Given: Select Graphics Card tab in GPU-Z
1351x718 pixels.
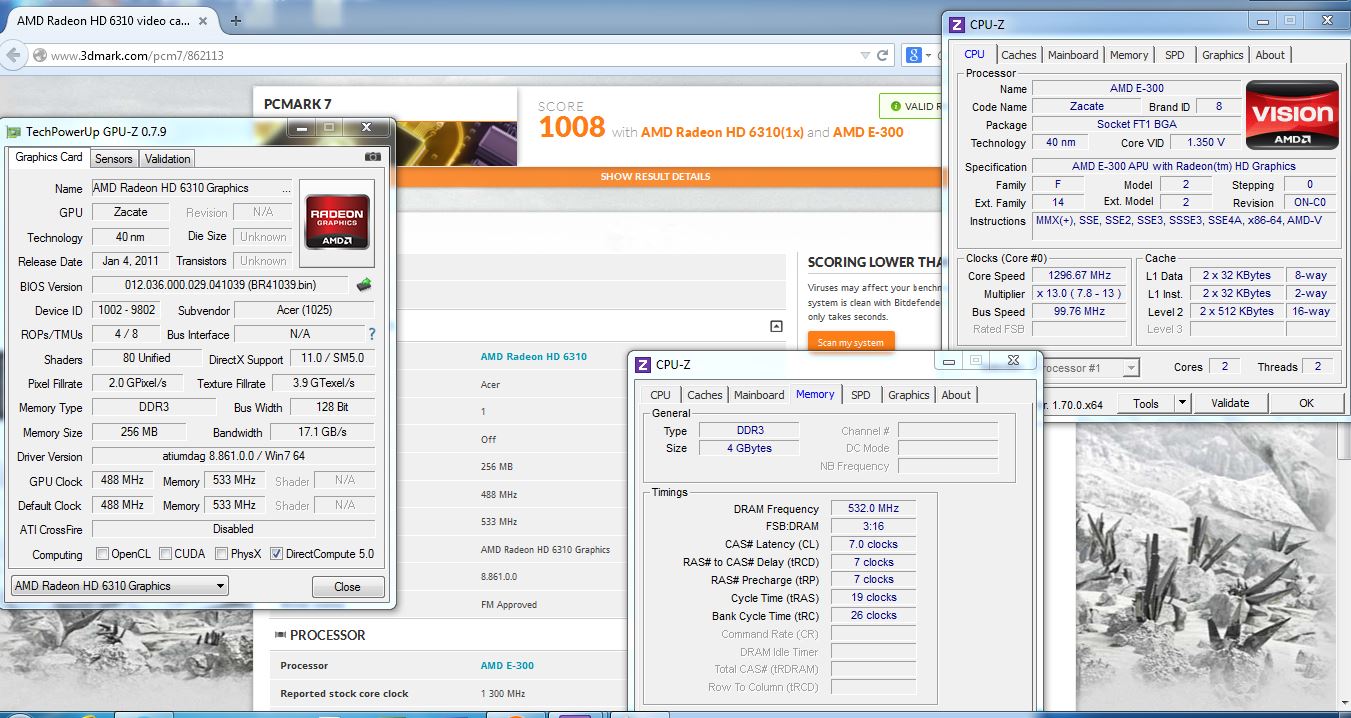Looking at the screenshot, I should coord(49,157).
